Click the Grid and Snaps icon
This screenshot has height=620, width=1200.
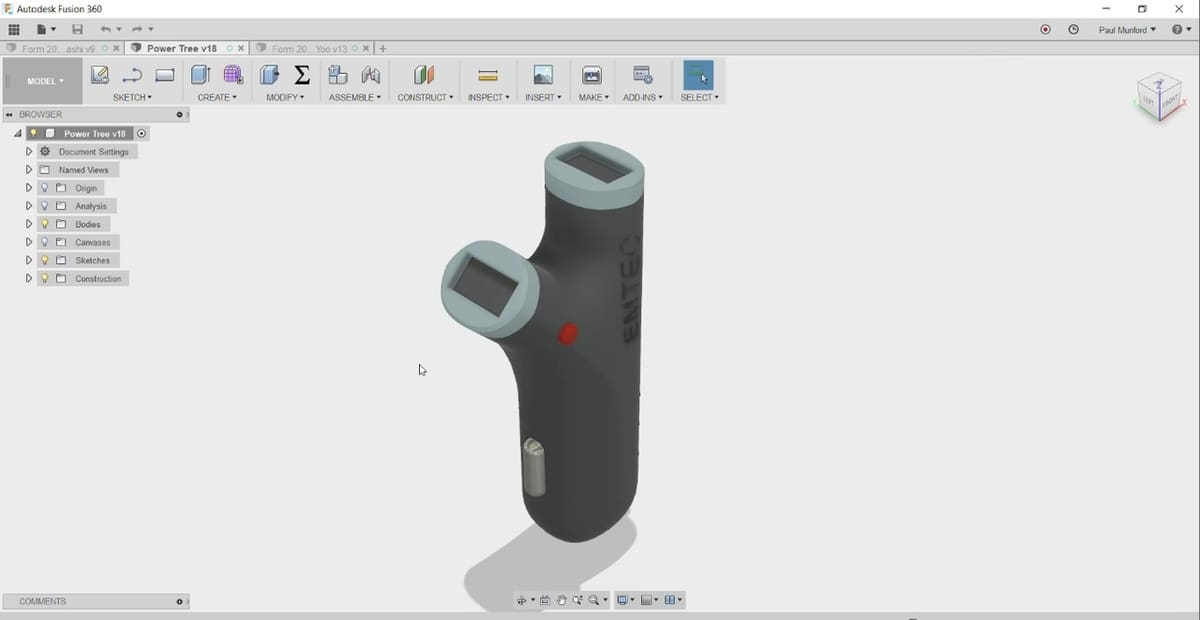[x=646, y=600]
